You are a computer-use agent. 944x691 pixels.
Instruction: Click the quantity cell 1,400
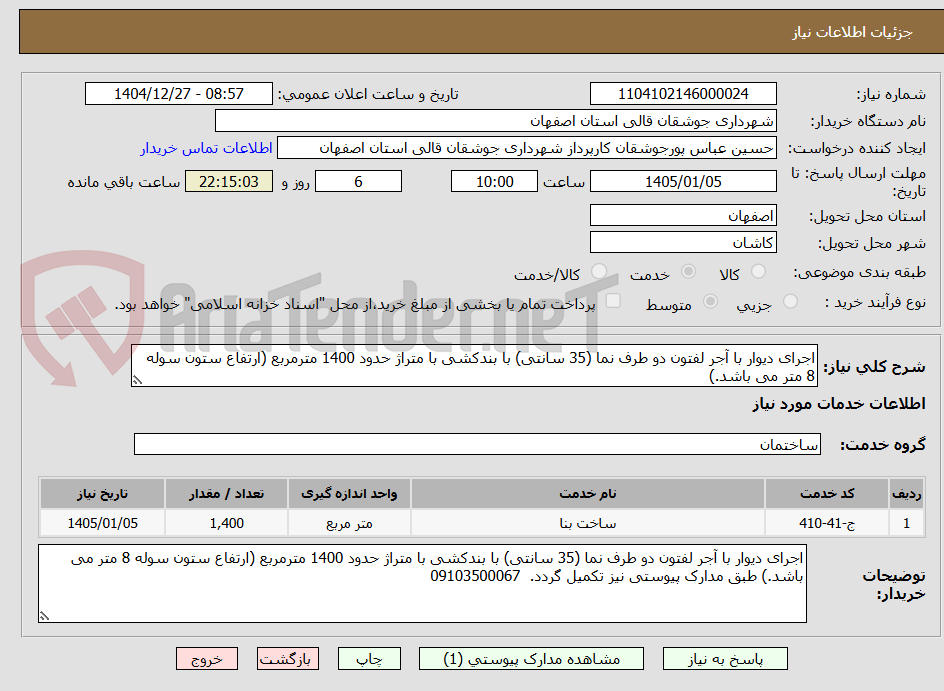click(x=226, y=523)
